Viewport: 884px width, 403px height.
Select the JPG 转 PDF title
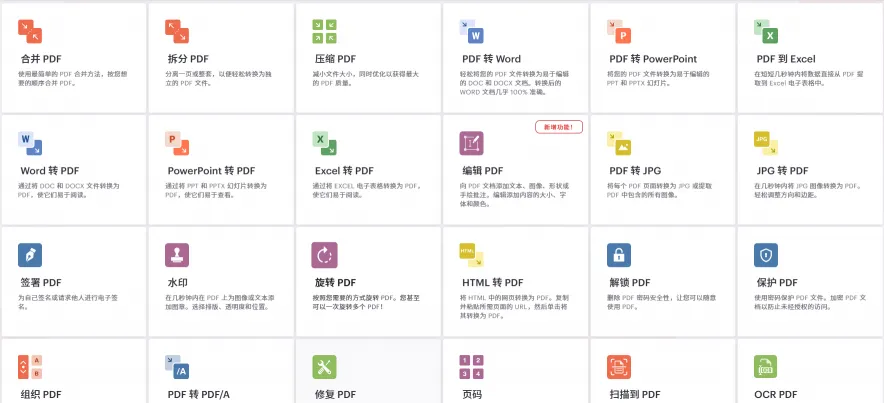coord(783,171)
